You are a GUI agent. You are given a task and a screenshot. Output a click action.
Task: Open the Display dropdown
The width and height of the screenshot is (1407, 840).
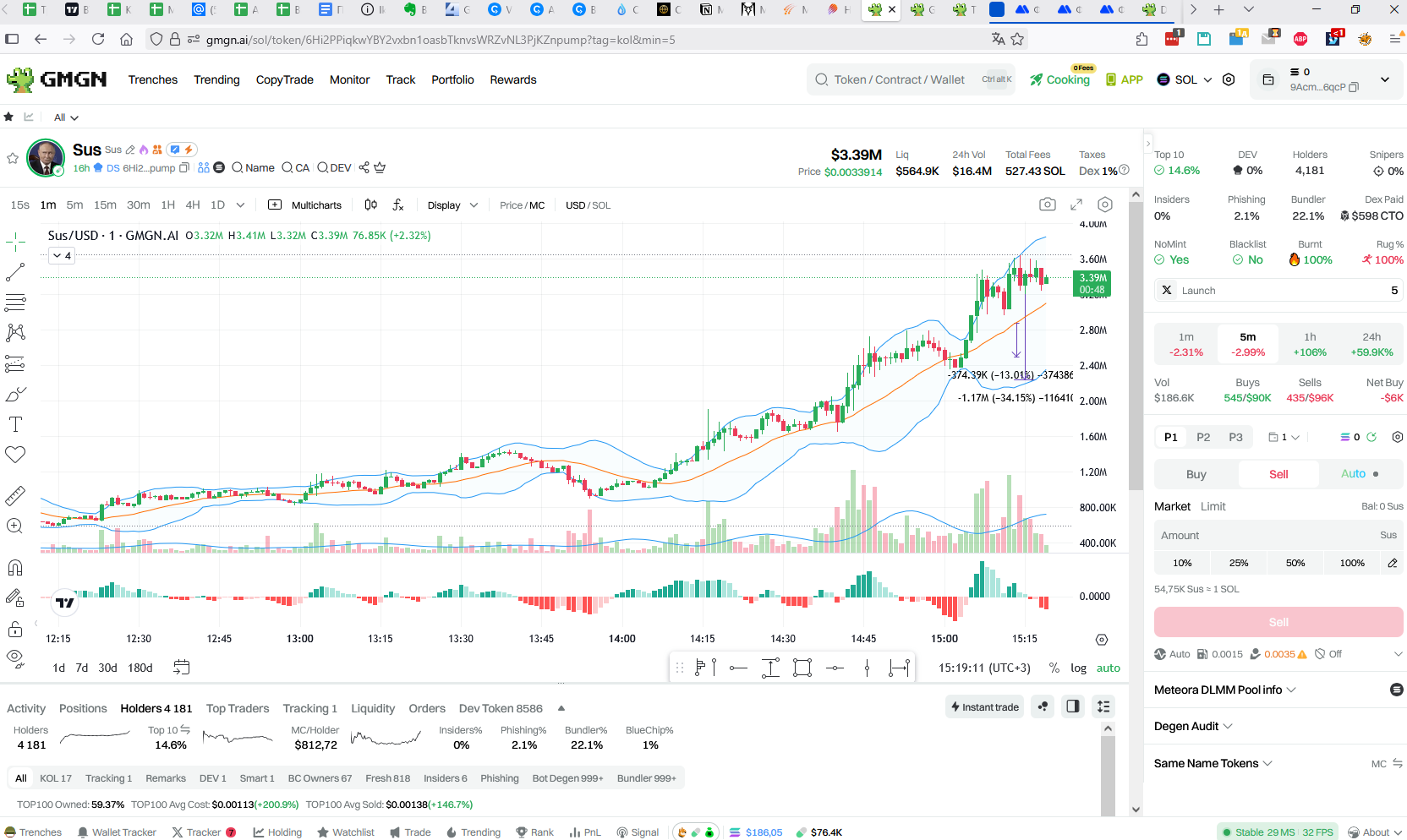[452, 205]
